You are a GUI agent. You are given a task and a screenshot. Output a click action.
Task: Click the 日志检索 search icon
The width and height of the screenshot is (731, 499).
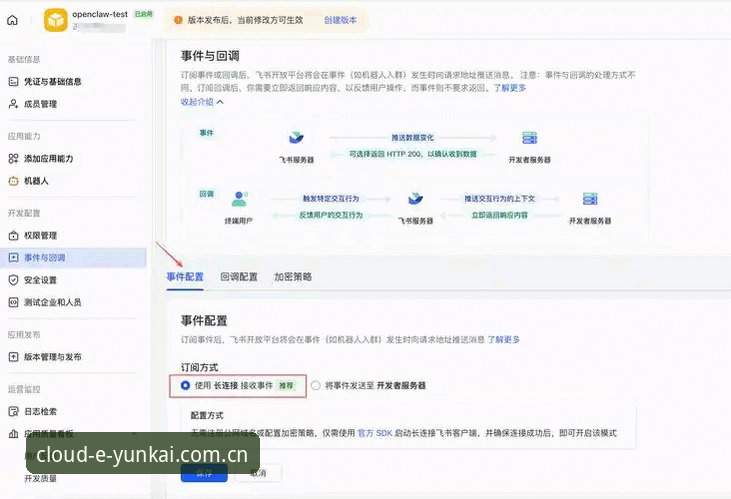click(x=14, y=411)
